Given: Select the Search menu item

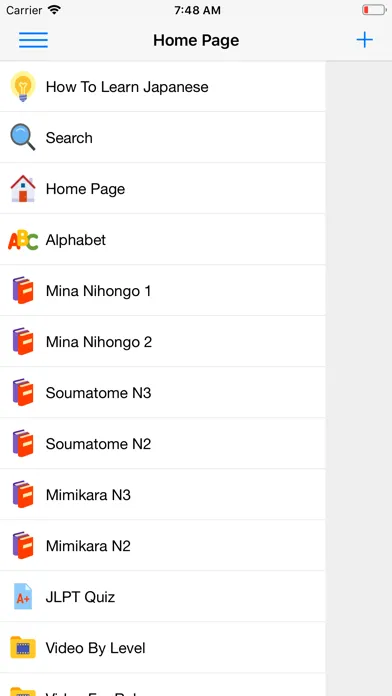Looking at the screenshot, I should pos(162,137).
